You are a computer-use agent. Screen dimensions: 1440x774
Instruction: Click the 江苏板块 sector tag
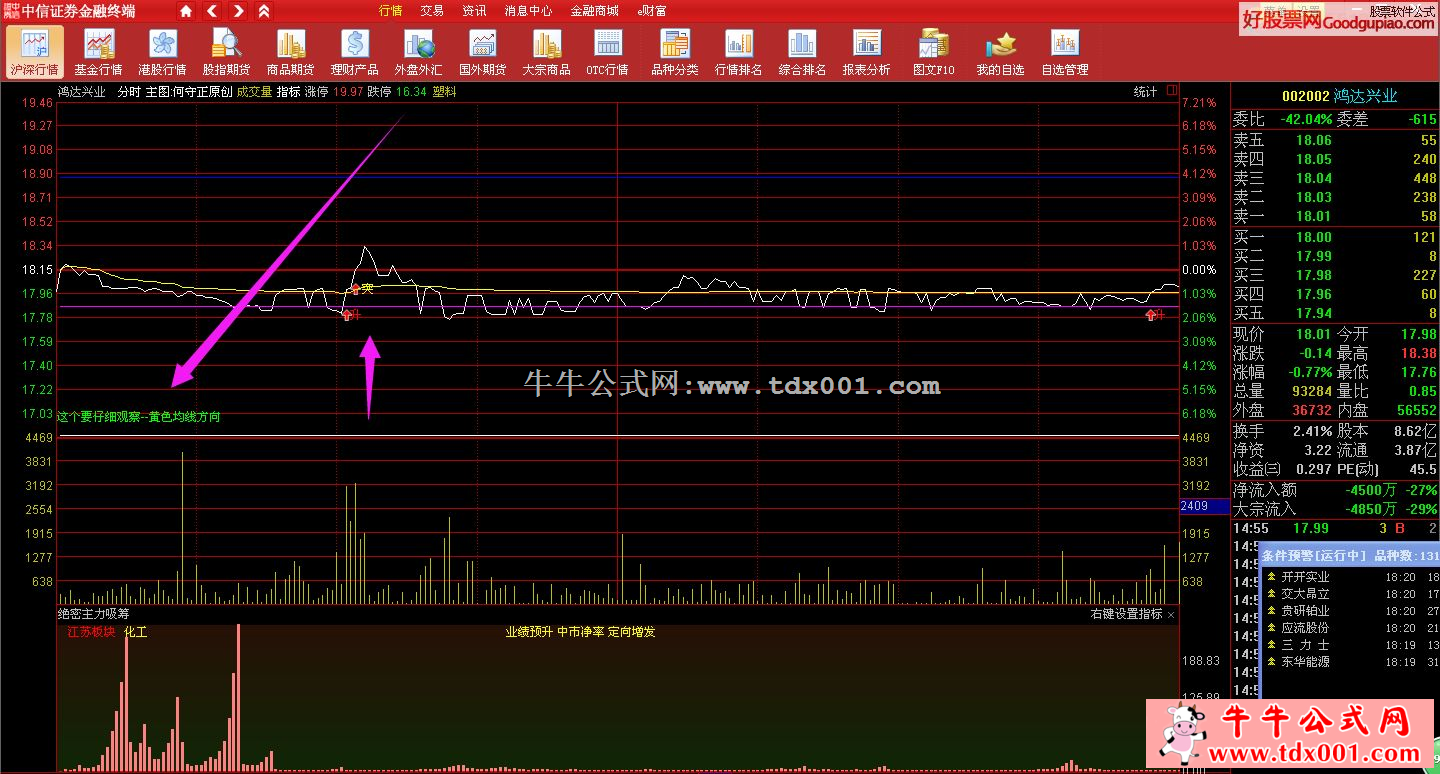pyautogui.click(x=91, y=632)
